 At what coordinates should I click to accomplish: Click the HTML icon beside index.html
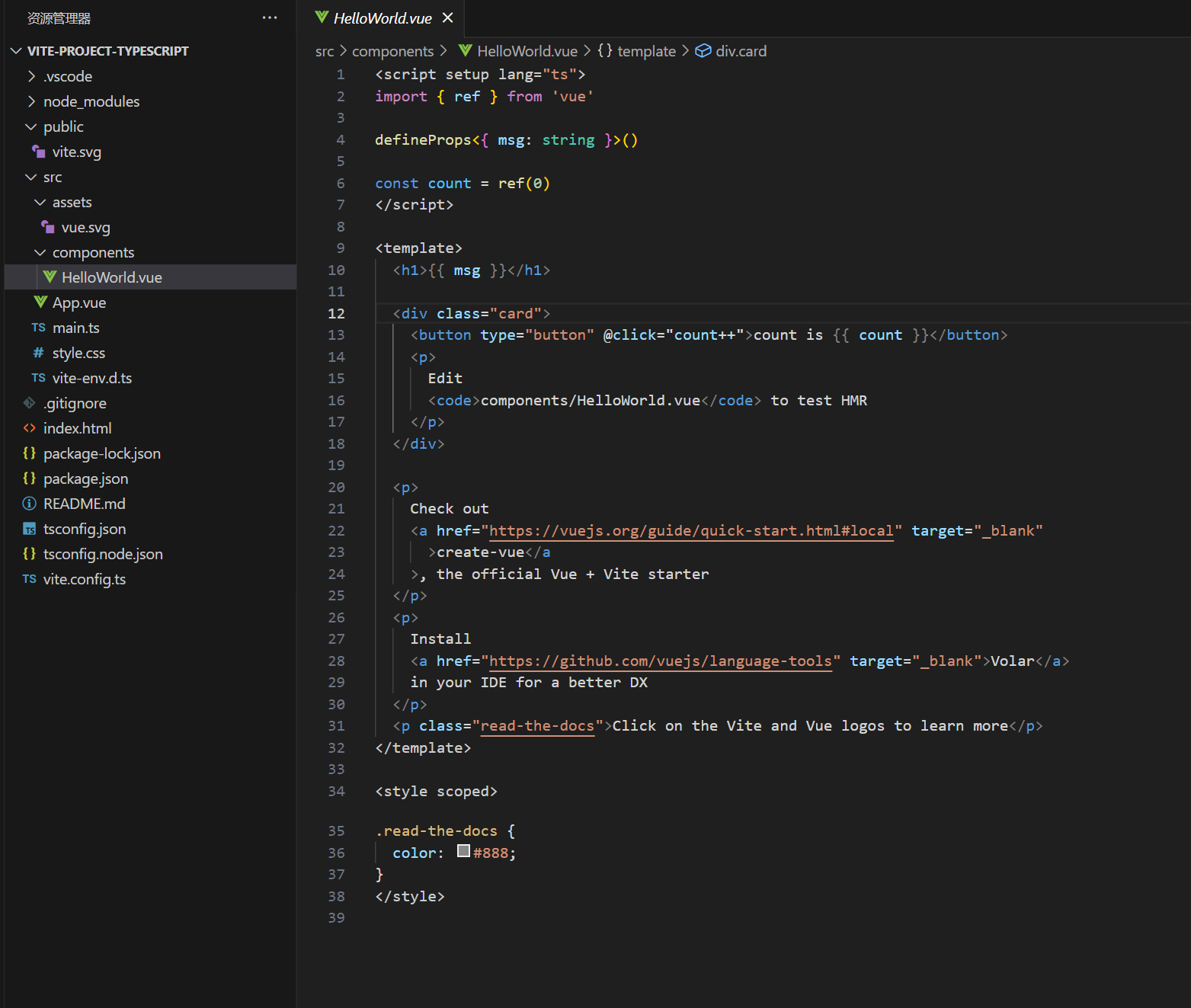30,428
